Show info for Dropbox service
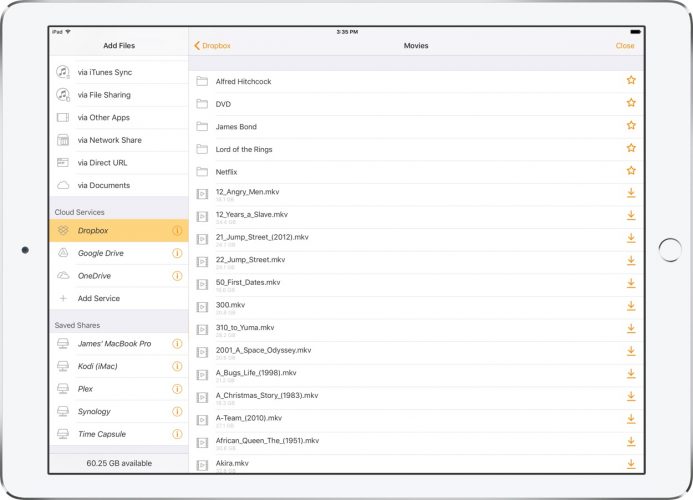This screenshot has height=500, width=693. pyautogui.click(x=177, y=231)
